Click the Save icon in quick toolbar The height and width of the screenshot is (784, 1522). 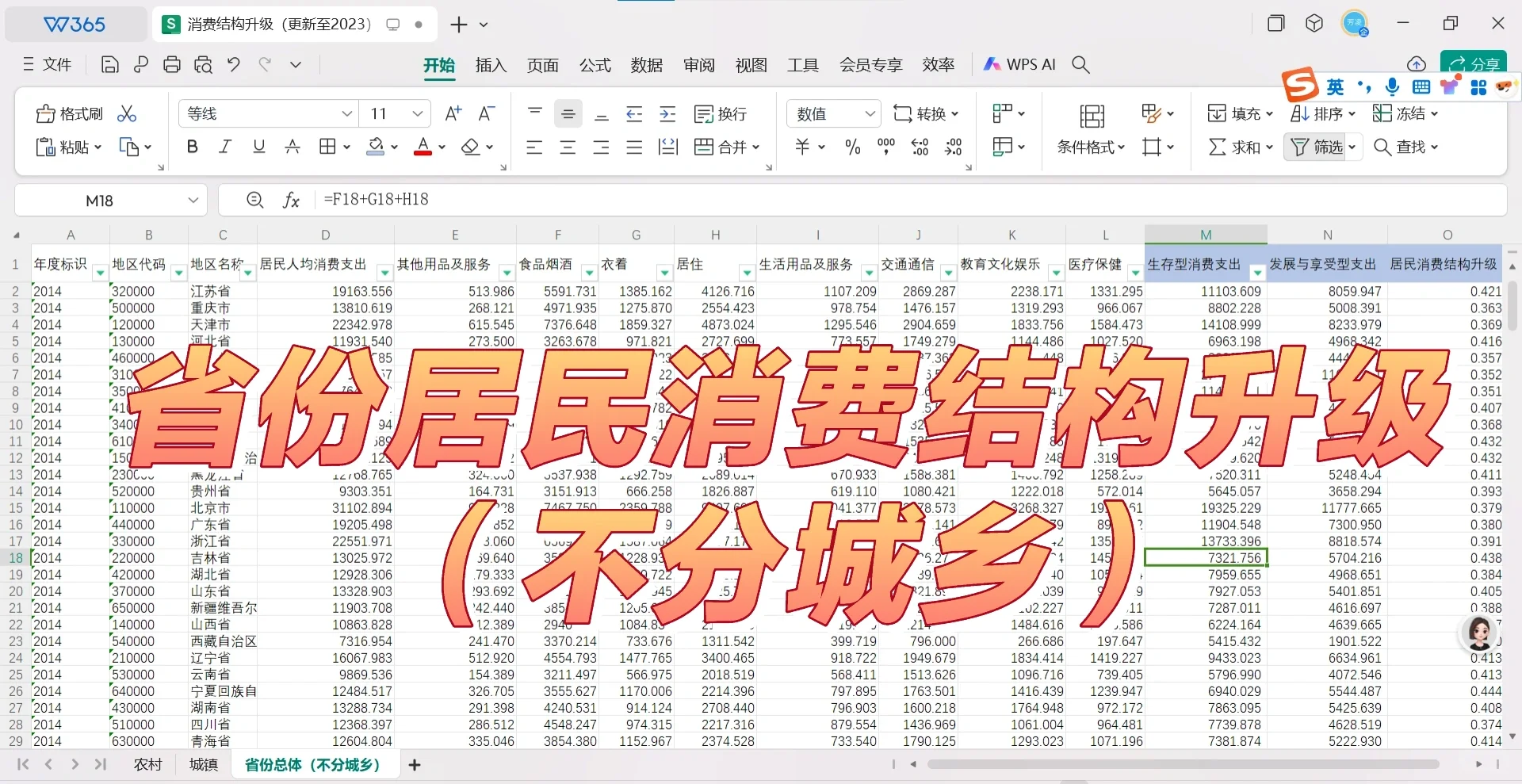(110, 65)
